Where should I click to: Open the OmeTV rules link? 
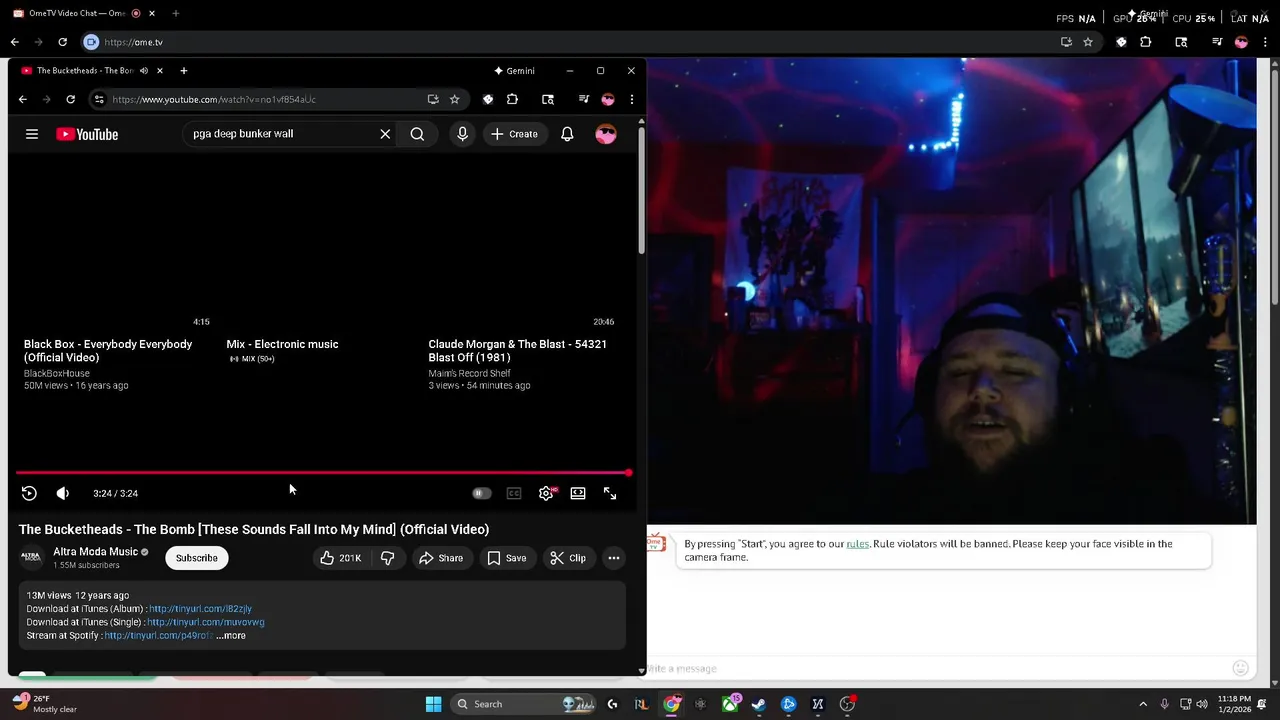click(858, 544)
